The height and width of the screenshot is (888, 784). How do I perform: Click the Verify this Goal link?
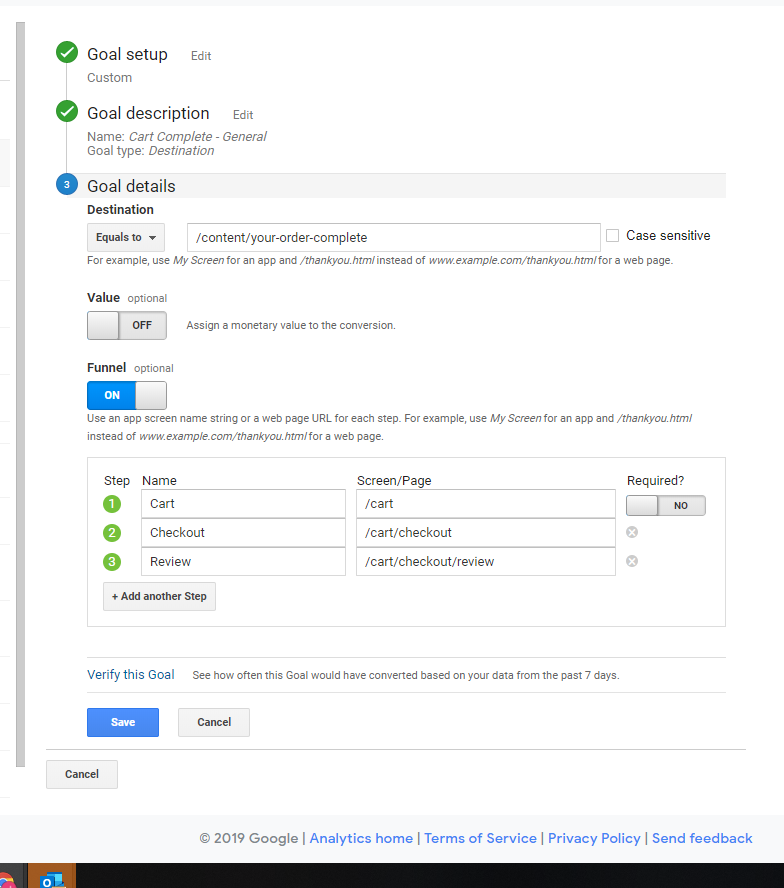pos(131,675)
